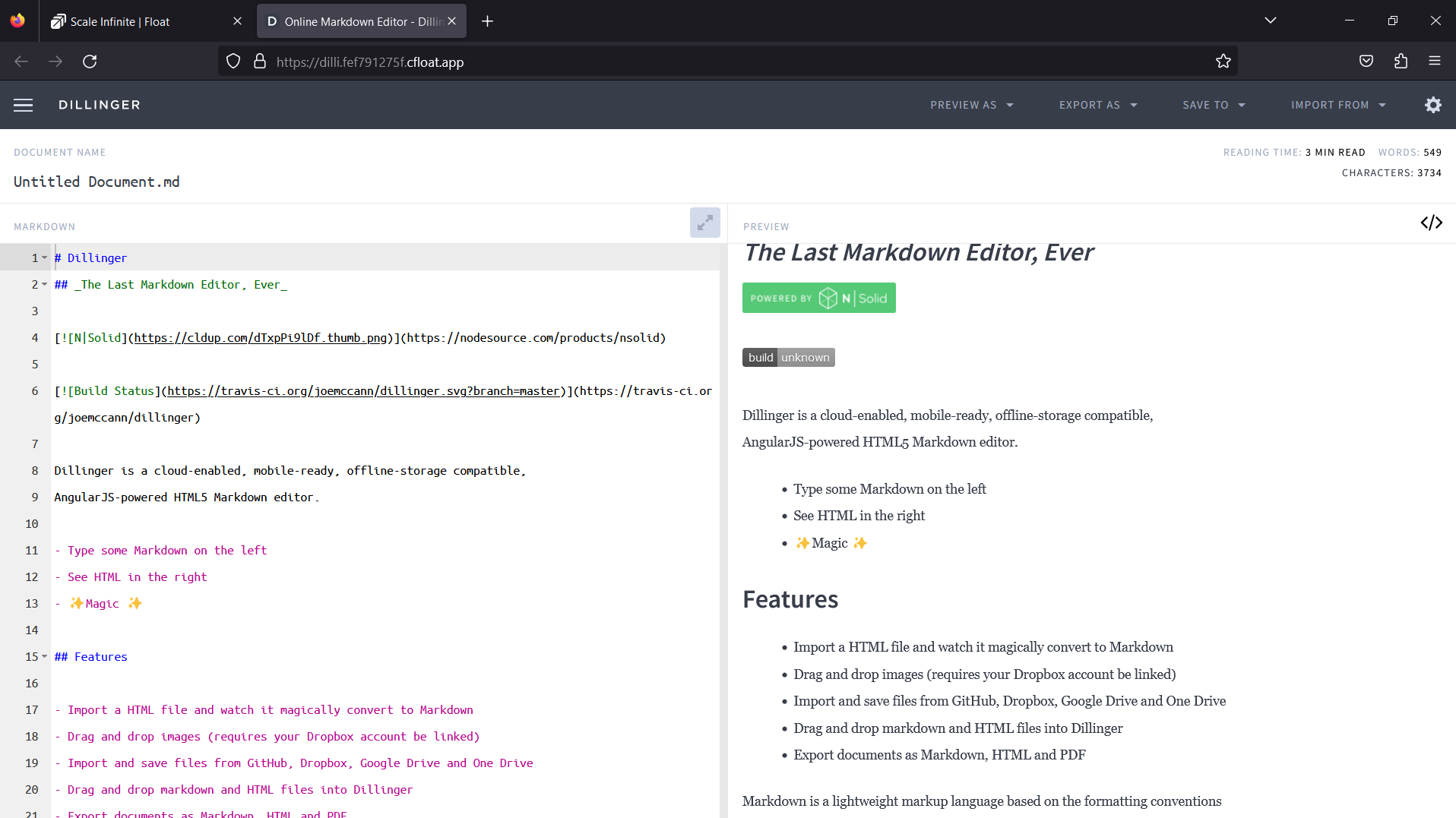
Task: Reload the current page
Action: (x=90, y=62)
